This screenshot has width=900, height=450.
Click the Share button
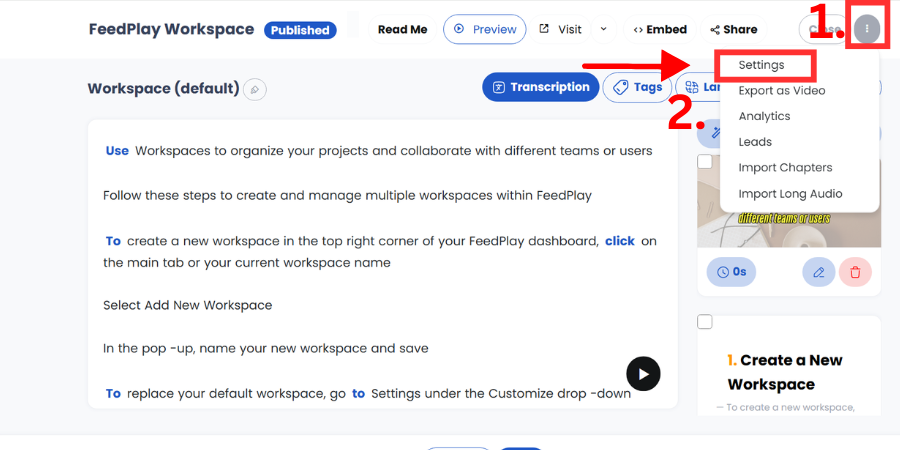click(734, 29)
